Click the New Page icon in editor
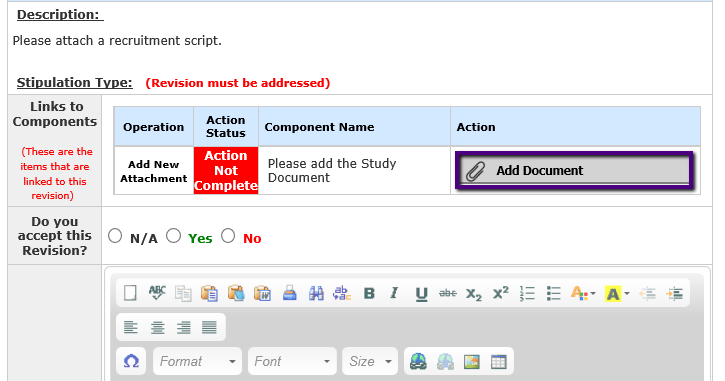The width and height of the screenshot is (725, 381). (x=130, y=293)
